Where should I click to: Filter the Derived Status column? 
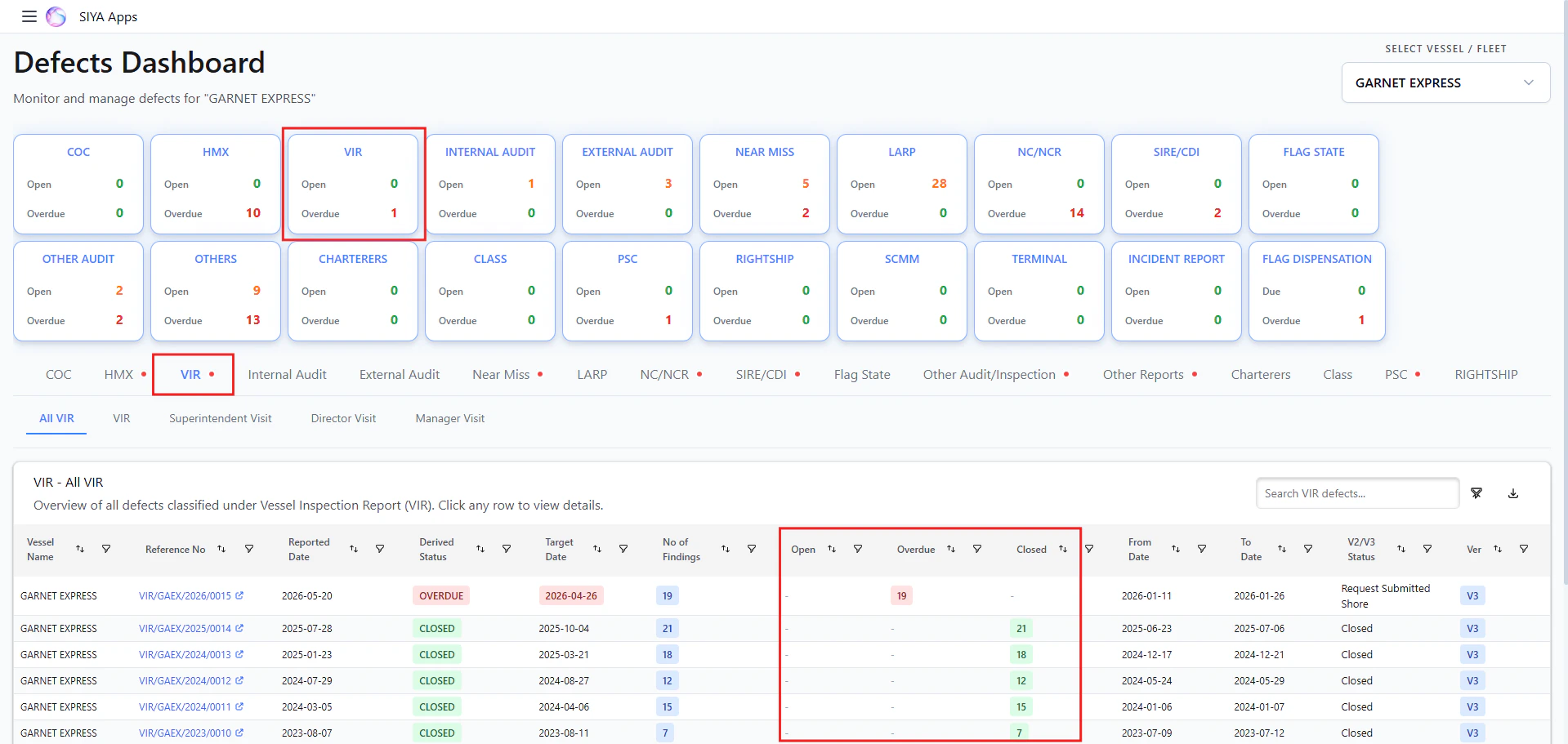pos(507,549)
